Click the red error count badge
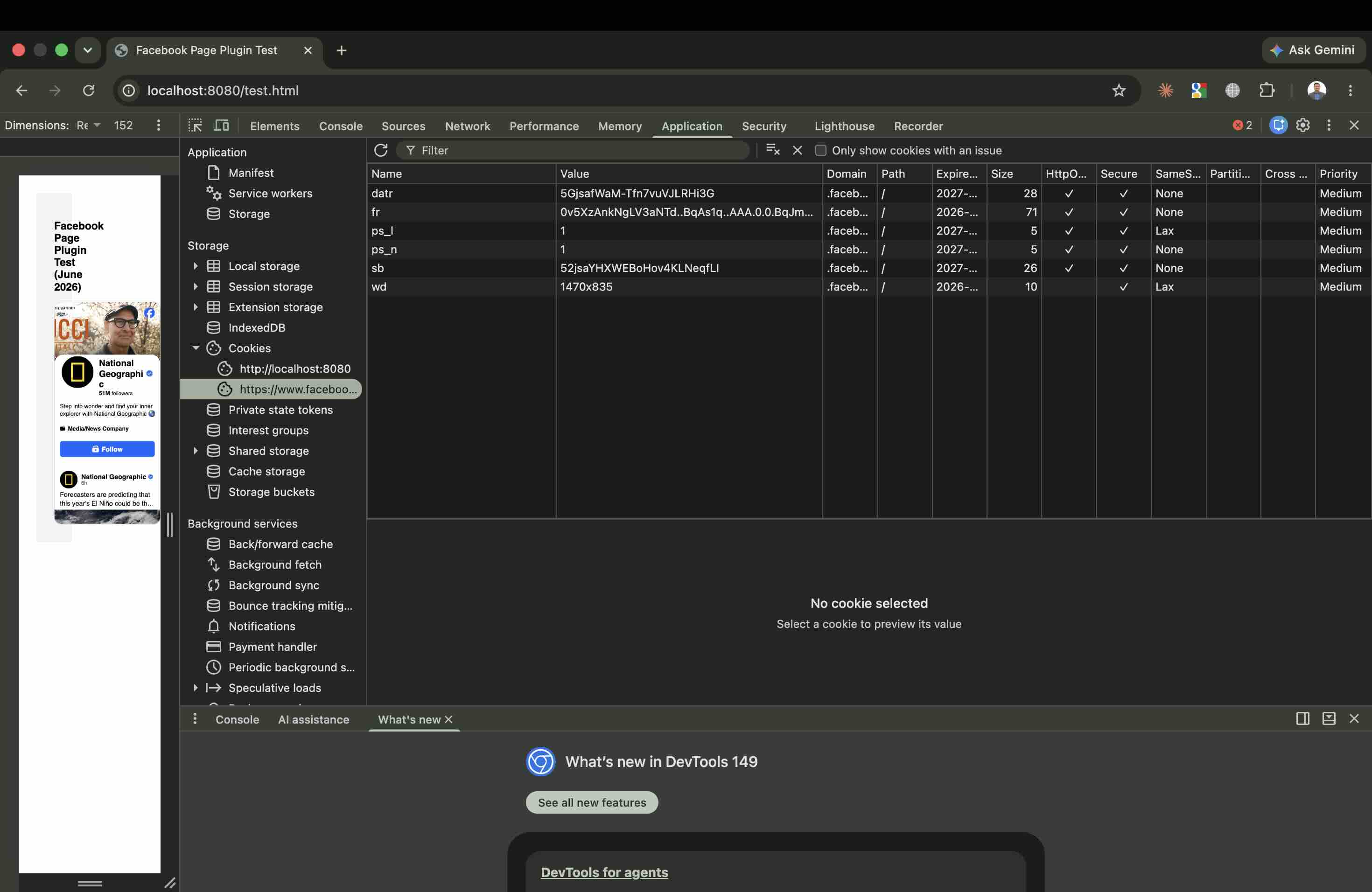Image resolution: width=1372 pixels, height=892 pixels. click(x=1242, y=125)
